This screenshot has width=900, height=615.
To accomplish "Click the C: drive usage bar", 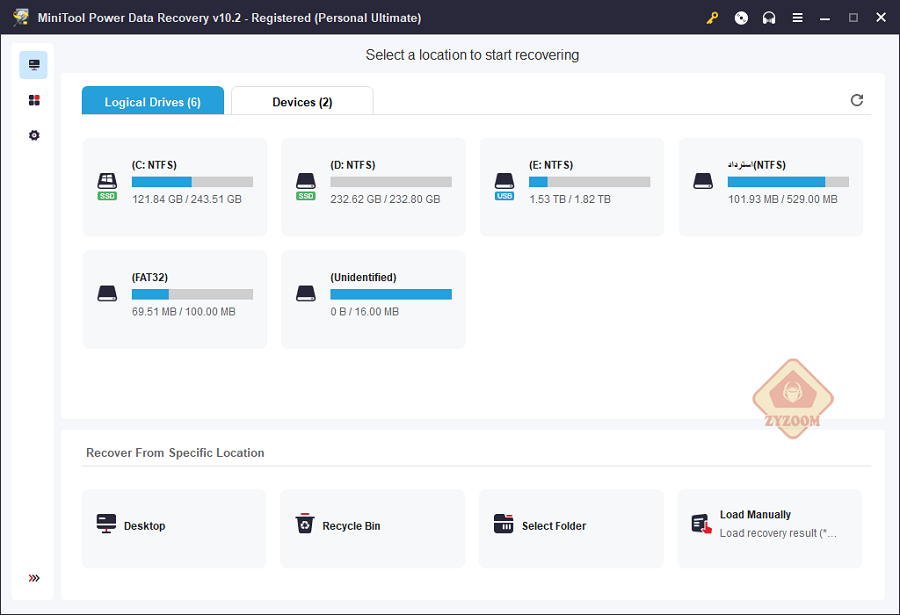I will coord(192,182).
